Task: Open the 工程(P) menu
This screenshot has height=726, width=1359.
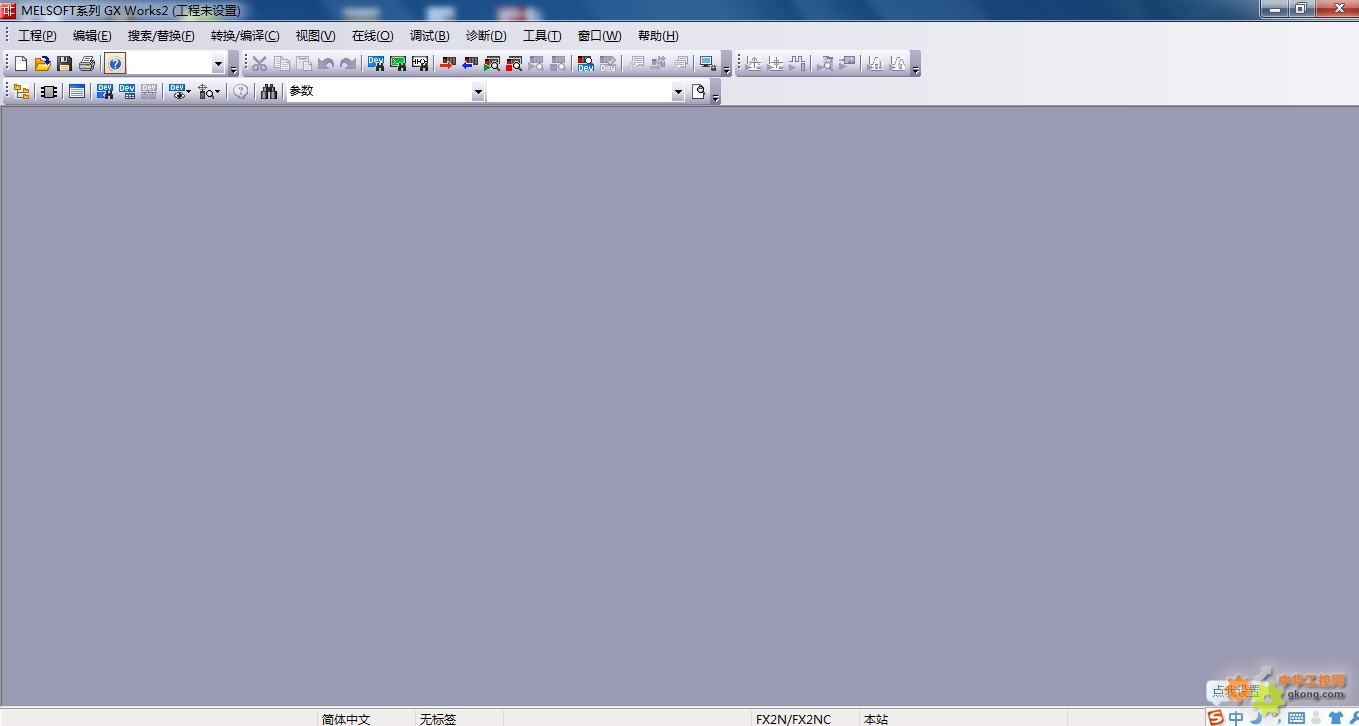Action: [x=37, y=36]
